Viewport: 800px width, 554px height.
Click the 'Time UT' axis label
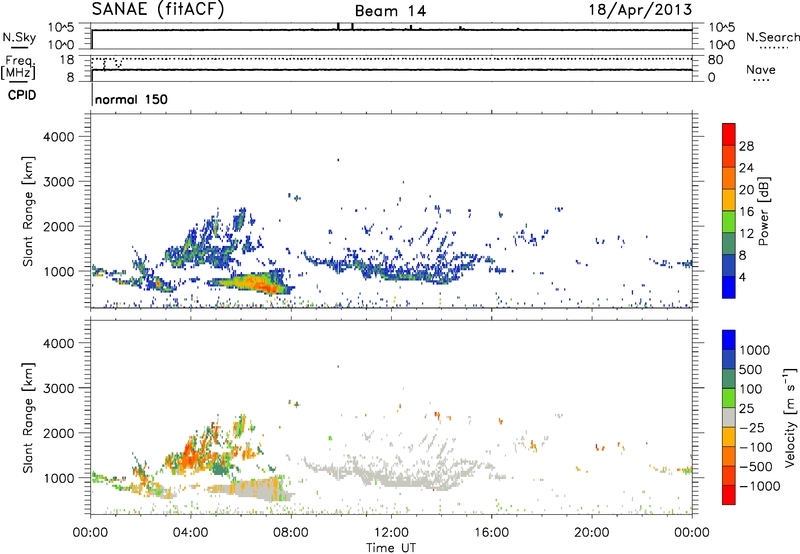391,548
